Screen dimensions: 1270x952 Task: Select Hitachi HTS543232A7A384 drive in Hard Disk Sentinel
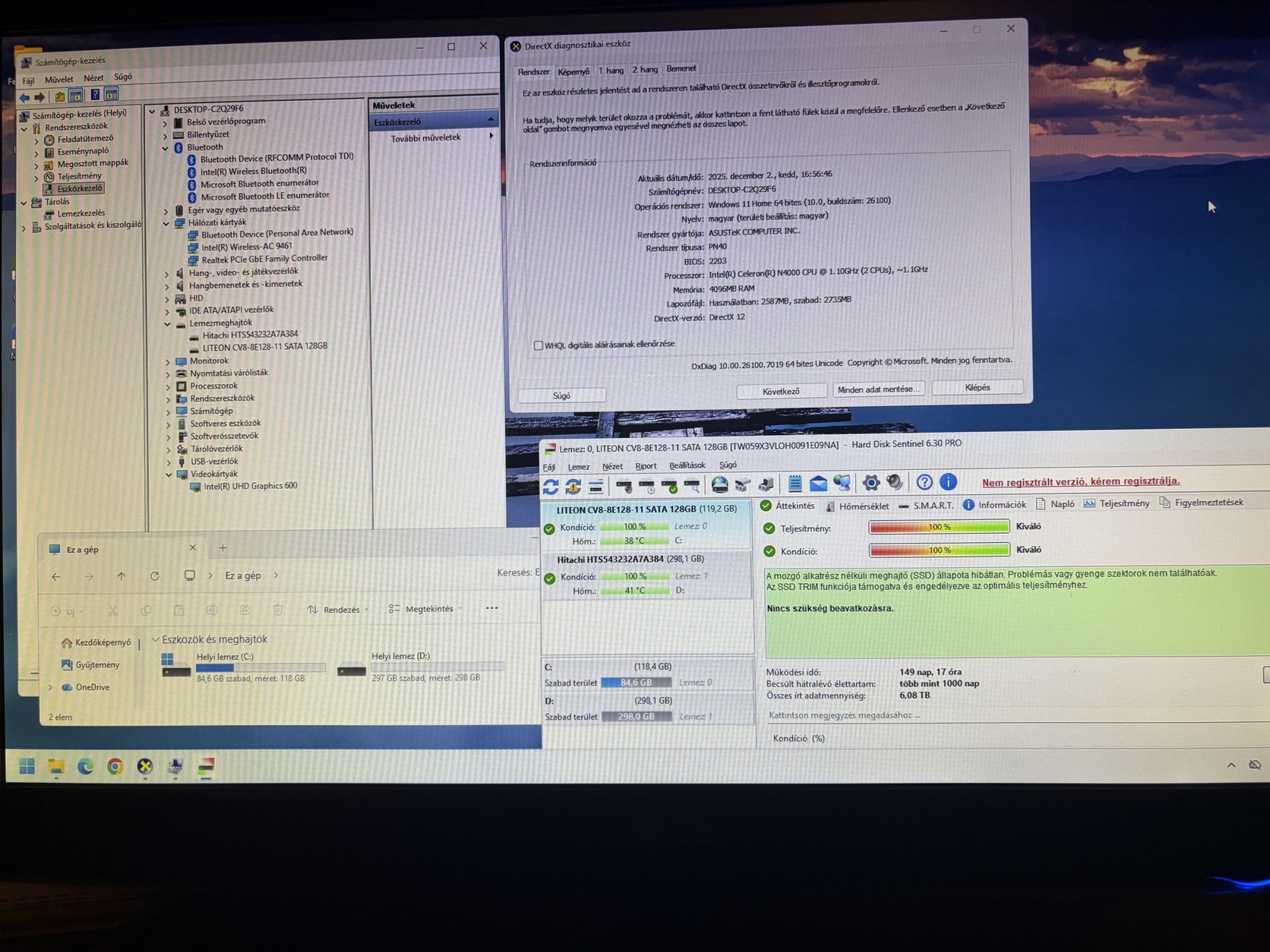tap(646, 575)
